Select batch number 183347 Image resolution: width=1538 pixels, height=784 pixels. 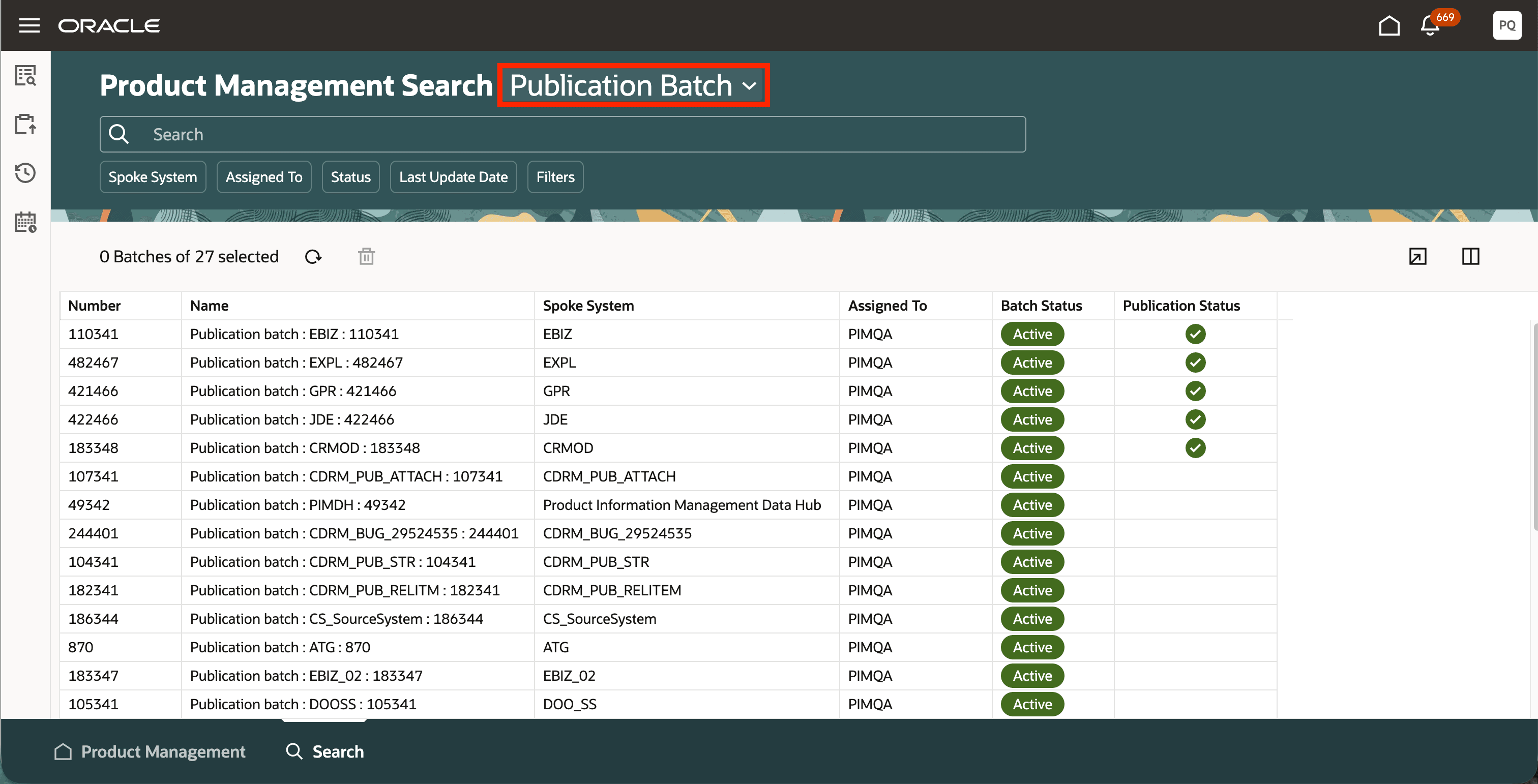pos(93,676)
